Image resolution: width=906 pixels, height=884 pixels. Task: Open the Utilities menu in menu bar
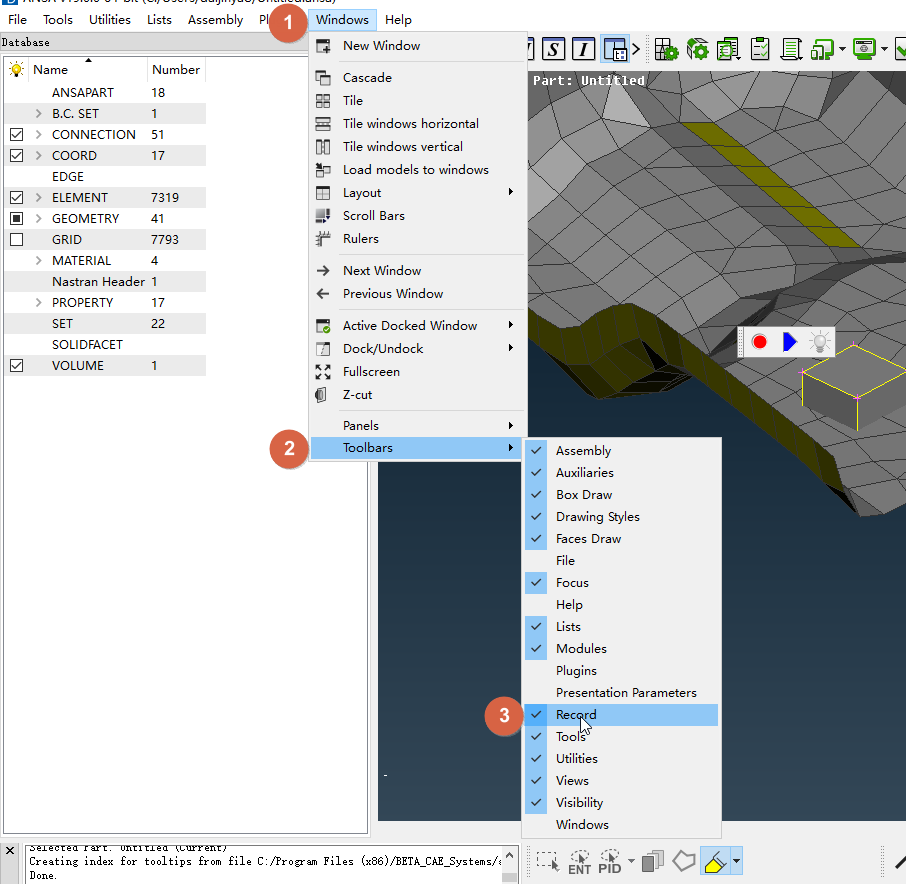(x=110, y=20)
